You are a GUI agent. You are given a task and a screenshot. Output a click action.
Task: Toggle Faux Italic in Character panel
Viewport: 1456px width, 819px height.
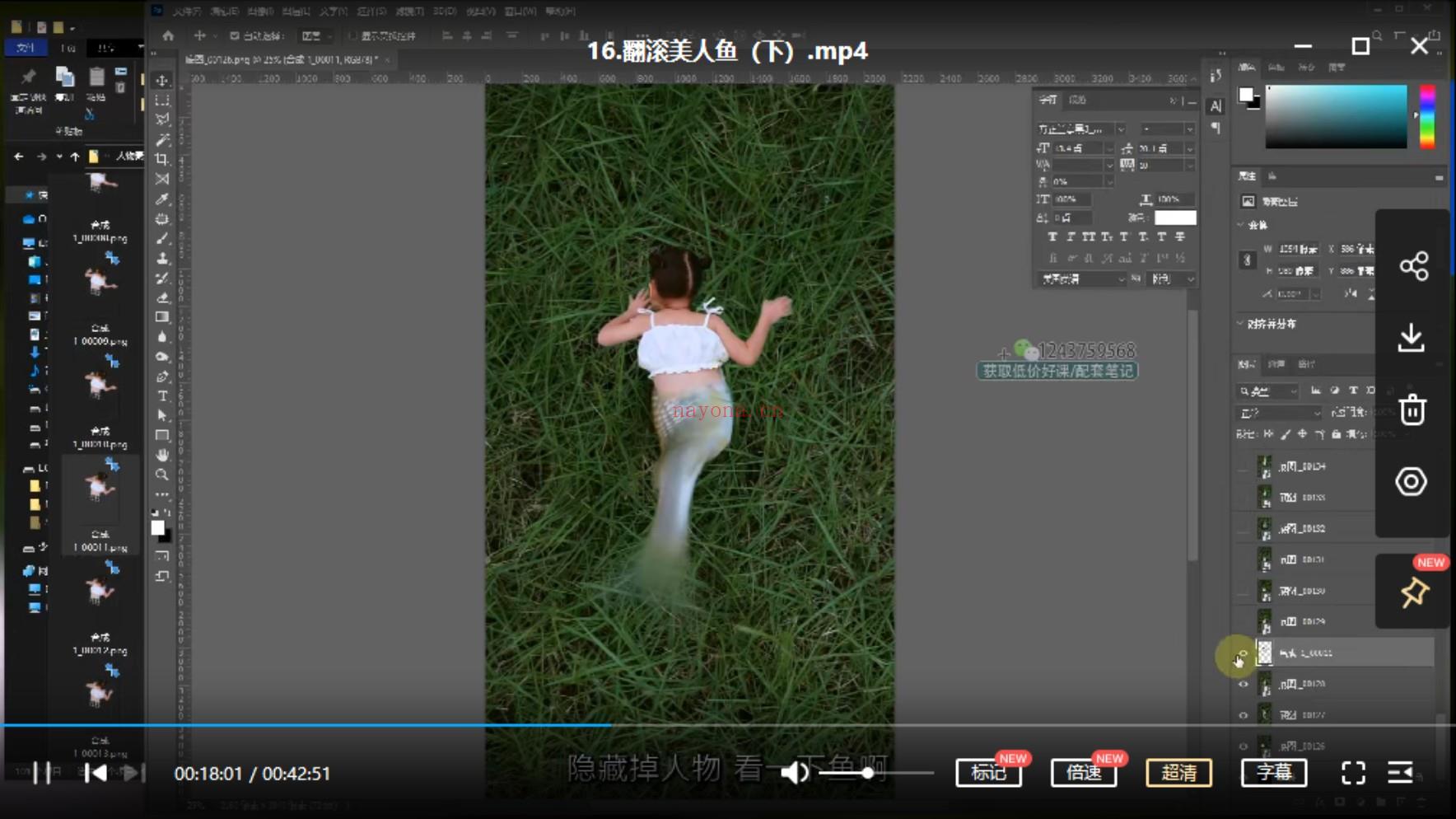pos(1071,236)
